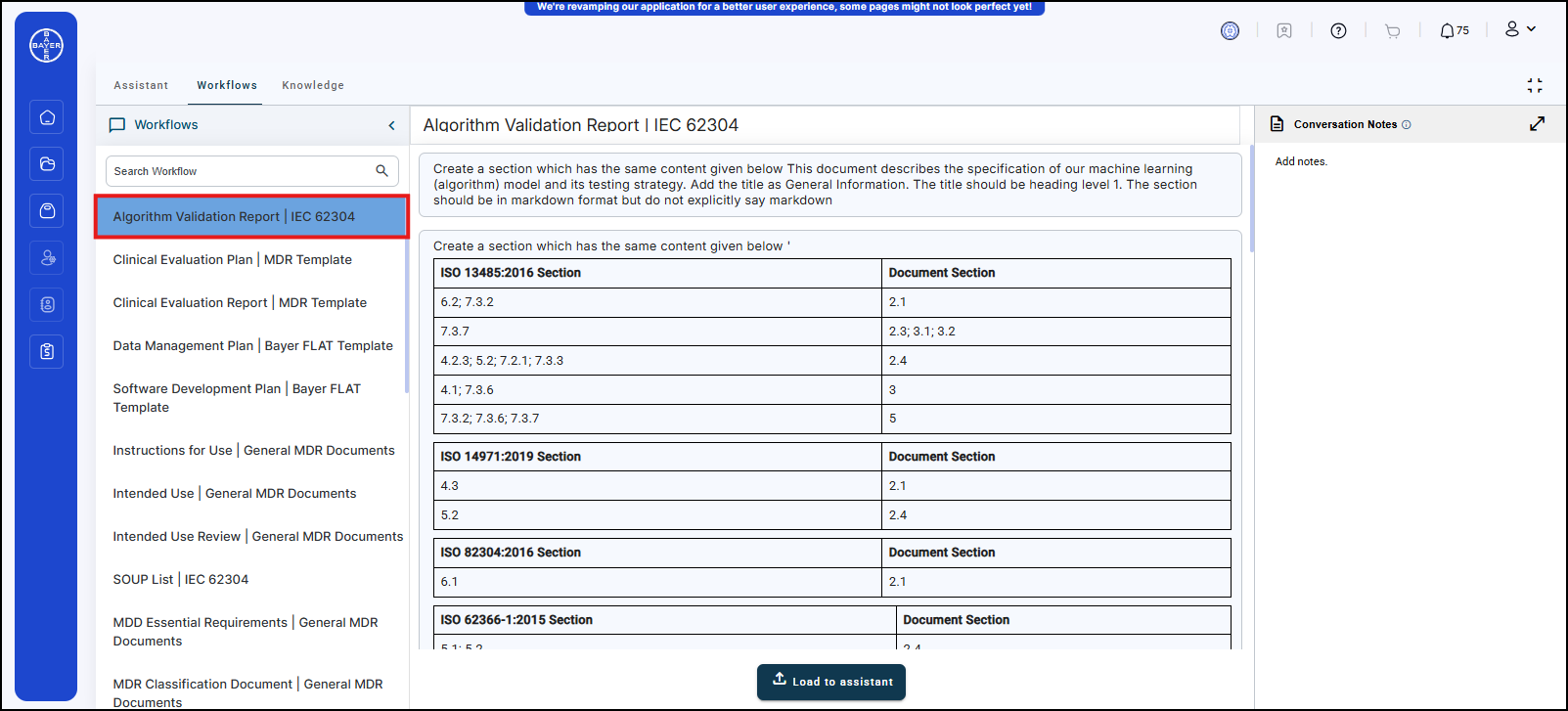
Task: Click the Bayer logo in the sidebar
Action: [46, 45]
